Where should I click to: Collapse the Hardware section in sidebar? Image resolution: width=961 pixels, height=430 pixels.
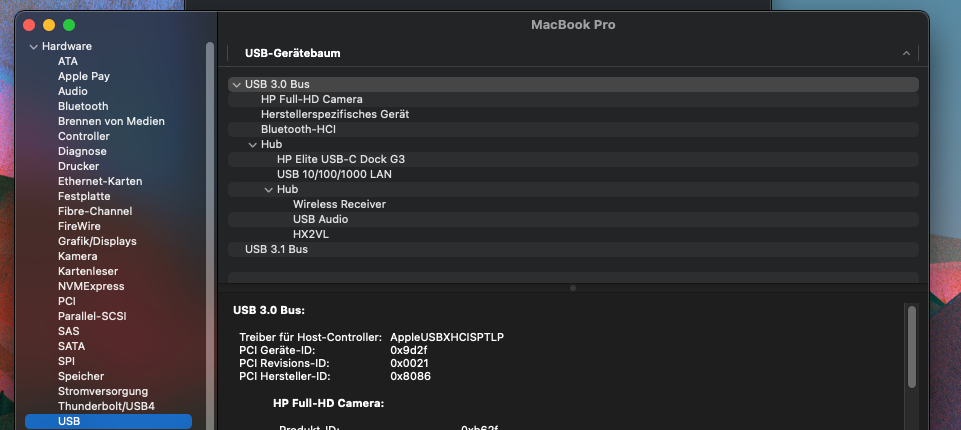(34, 47)
